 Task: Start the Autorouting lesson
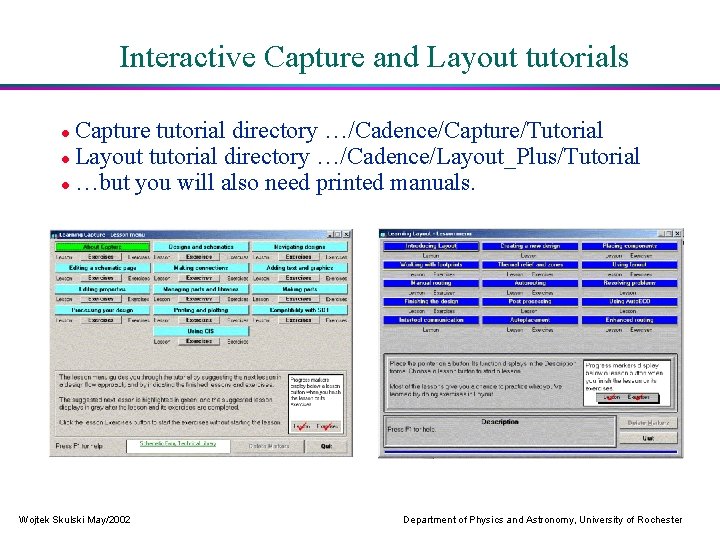click(530, 283)
